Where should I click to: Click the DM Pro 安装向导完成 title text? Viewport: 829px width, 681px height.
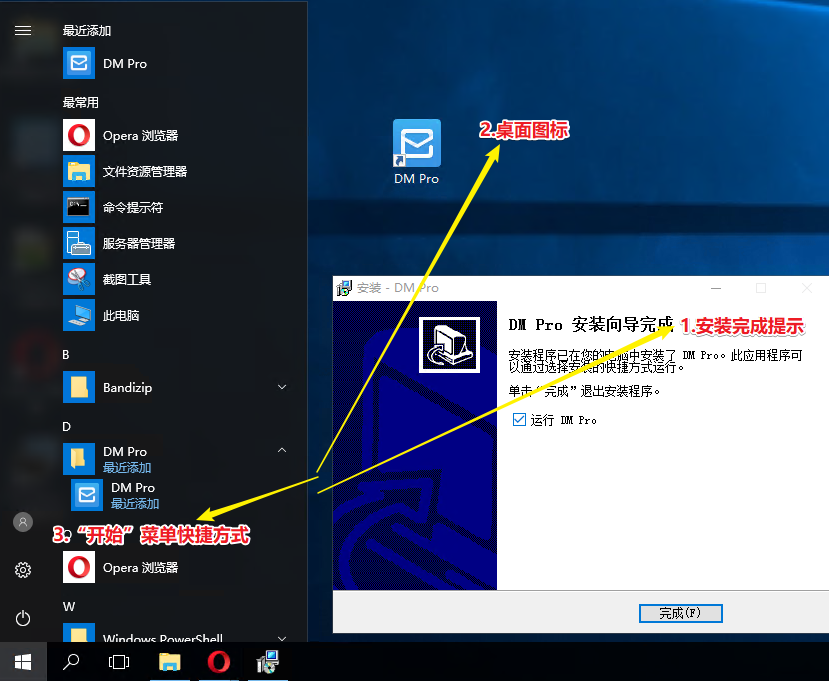click(x=591, y=325)
